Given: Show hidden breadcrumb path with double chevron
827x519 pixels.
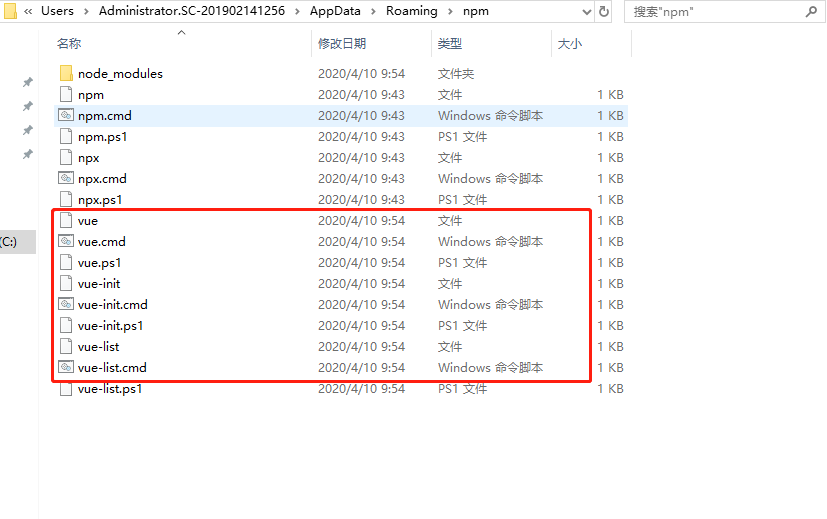Looking at the screenshot, I should click(x=28, y=12).
